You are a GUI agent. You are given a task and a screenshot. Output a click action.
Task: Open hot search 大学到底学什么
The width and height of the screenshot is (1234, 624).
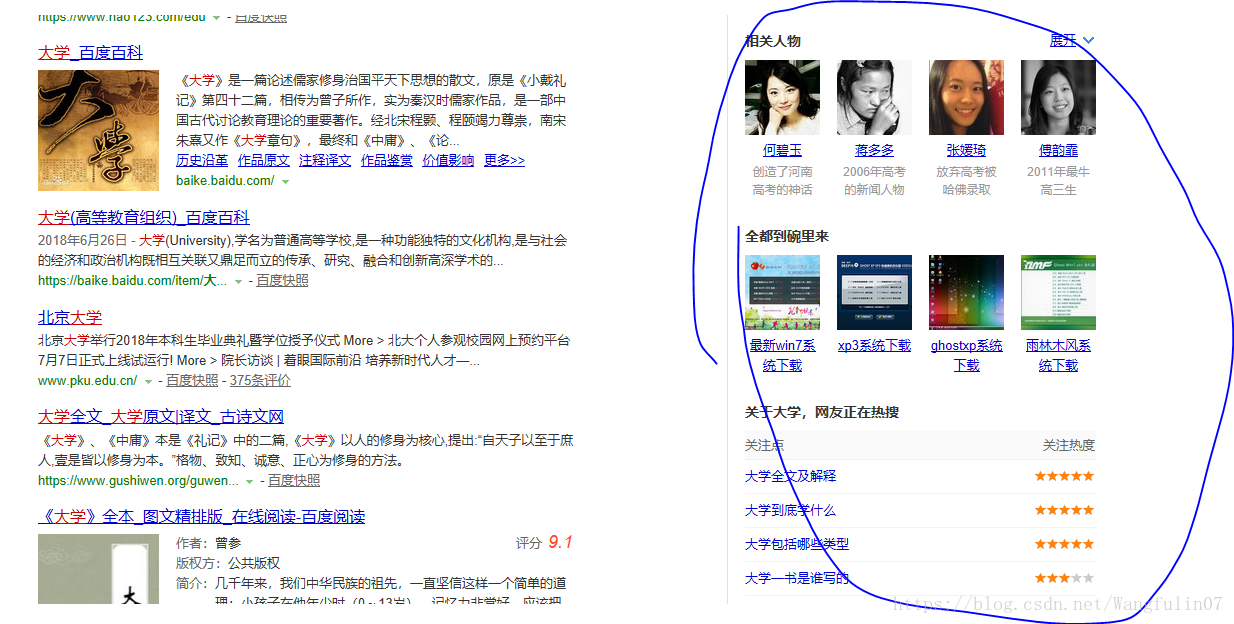point(790,510)
